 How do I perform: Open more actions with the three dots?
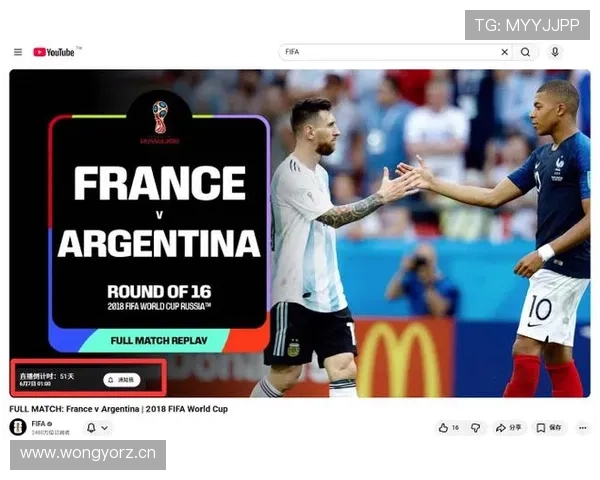coord(582,428)
